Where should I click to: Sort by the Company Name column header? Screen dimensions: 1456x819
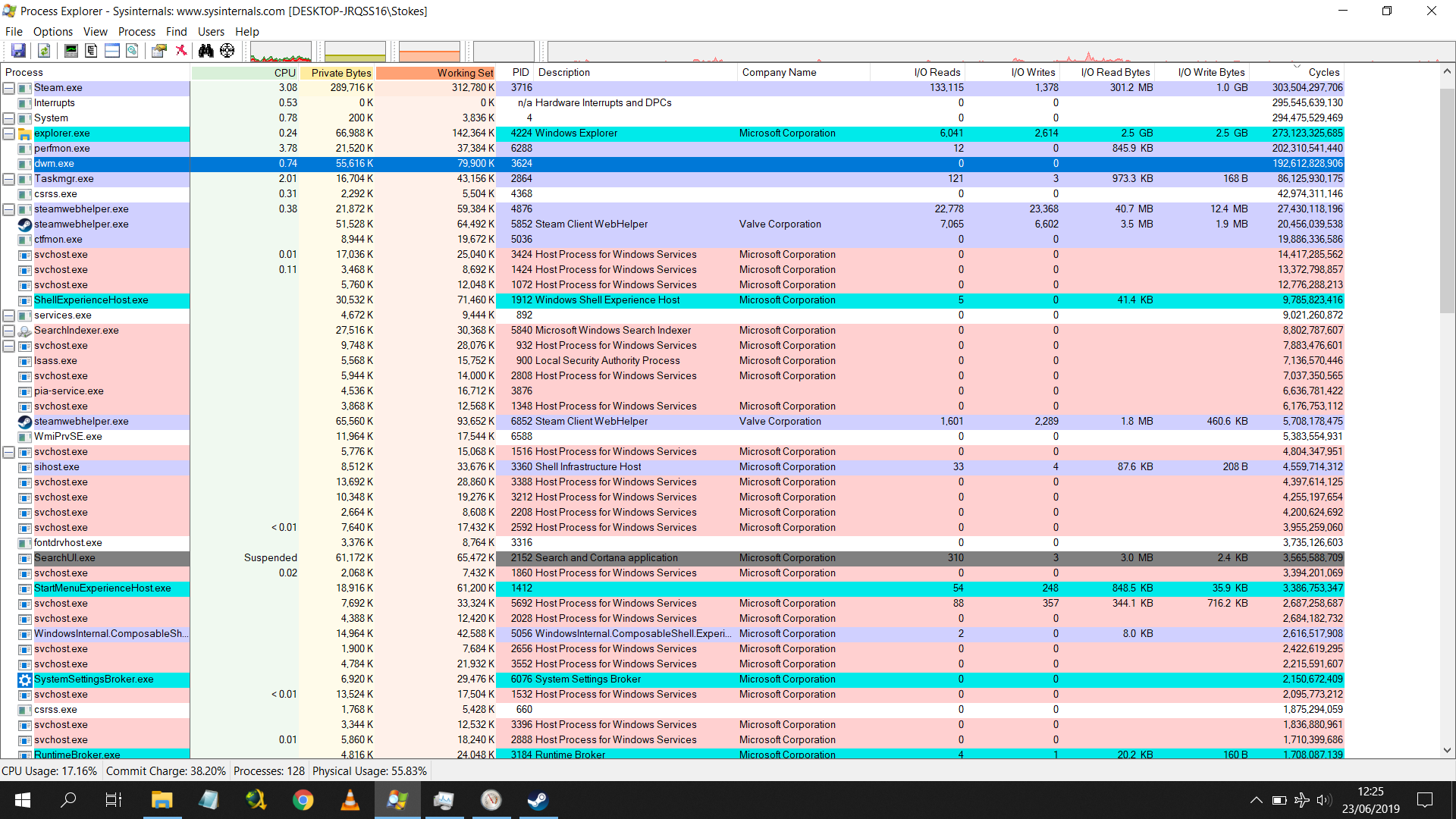(x=803, y=72)
